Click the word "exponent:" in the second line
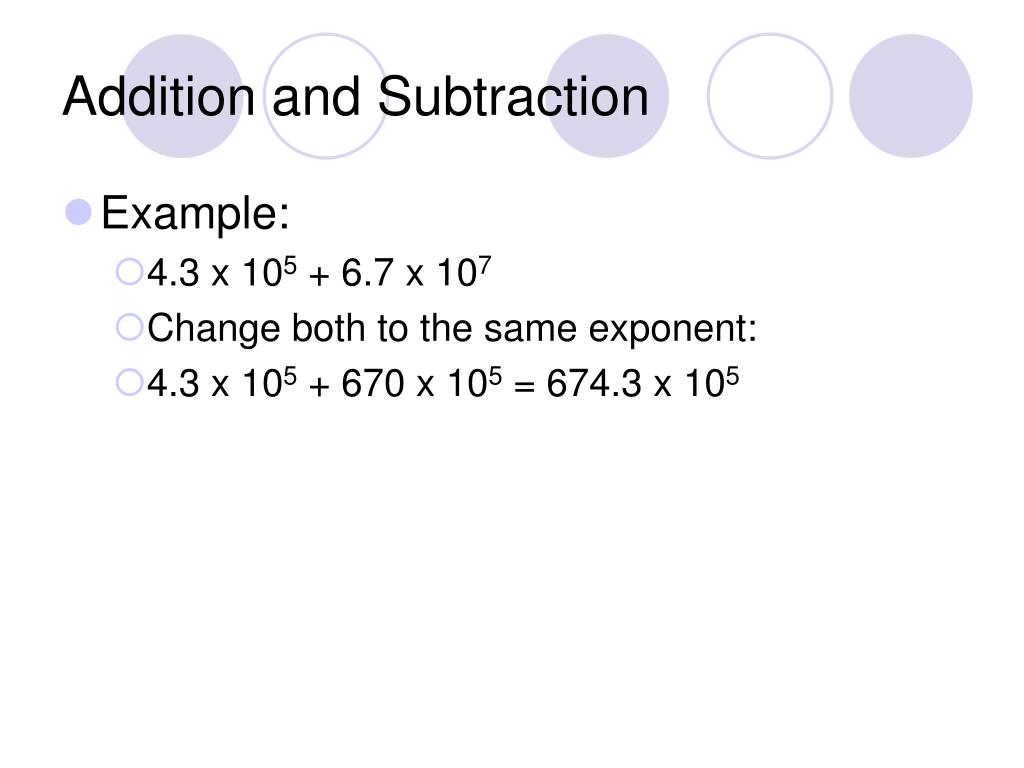Screen dimensions: 1024x768 click(x=673, y=330)
